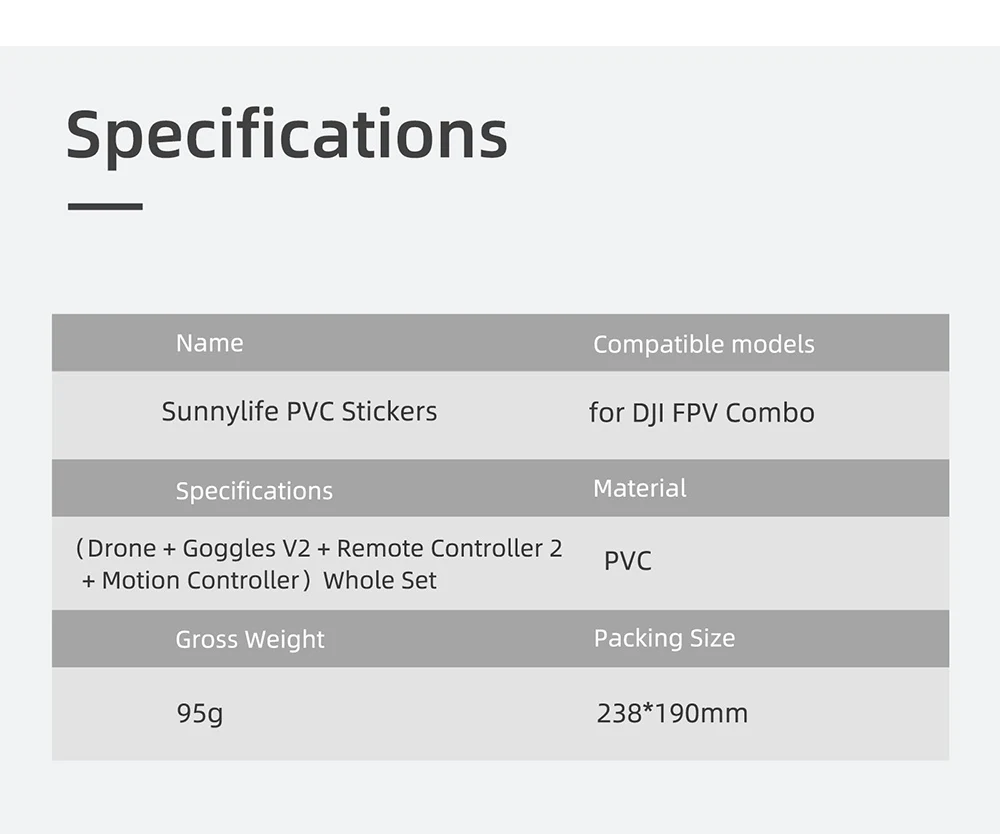Click the word Drone in specifications cell
The height and width of the screenshot is (834, 1000).
tap(122, 548)
